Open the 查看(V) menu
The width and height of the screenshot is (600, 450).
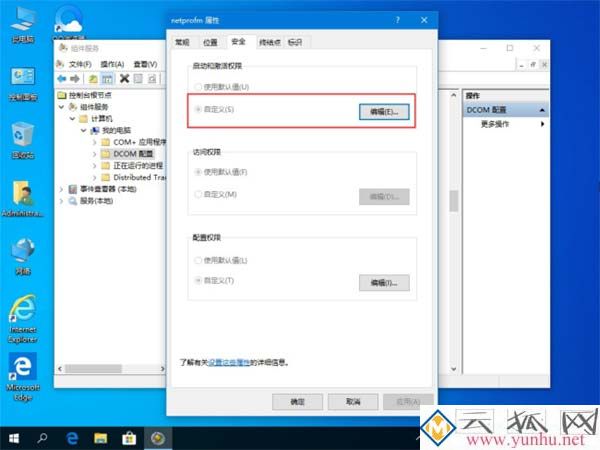tap(145, 64)
